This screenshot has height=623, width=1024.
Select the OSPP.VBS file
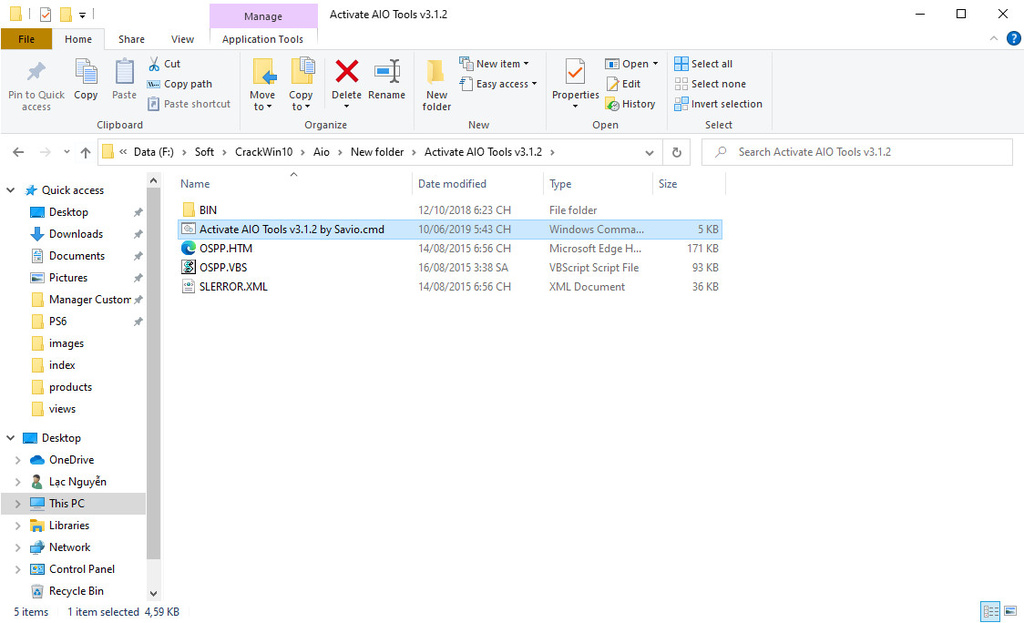pyautogui.click(x=223, y=267)
